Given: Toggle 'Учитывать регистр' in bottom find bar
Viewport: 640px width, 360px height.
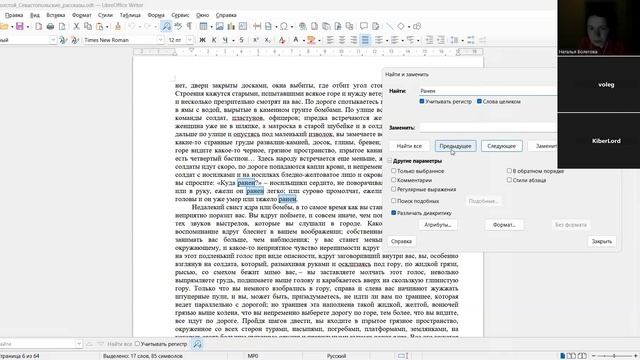Looking at the screenshot, I should click(x=137, y=344).
